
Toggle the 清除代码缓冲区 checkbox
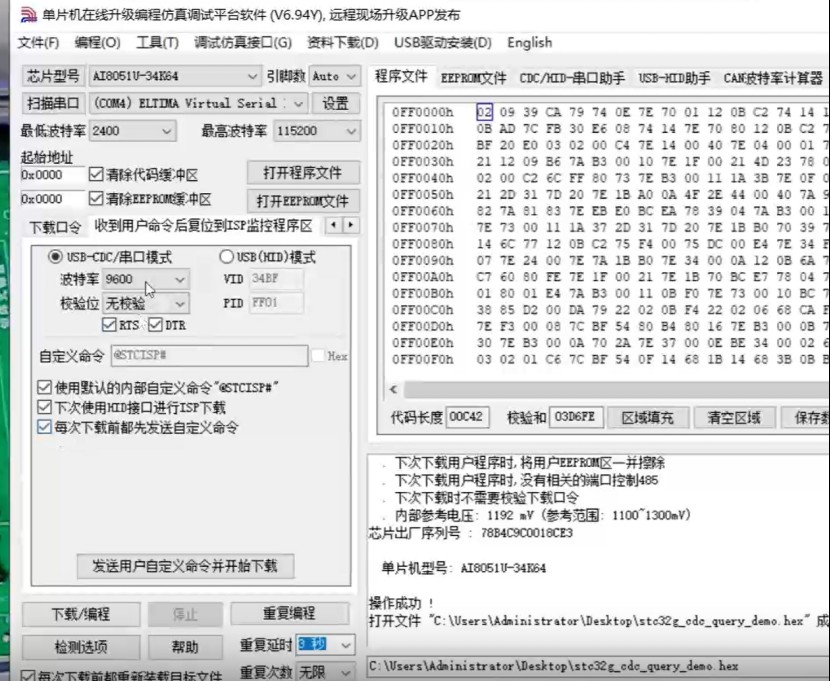[96, 174]
